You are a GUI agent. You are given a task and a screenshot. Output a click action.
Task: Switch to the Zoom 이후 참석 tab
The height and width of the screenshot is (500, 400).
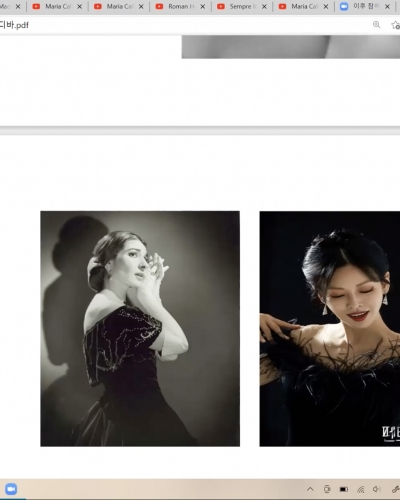(360, 6)
